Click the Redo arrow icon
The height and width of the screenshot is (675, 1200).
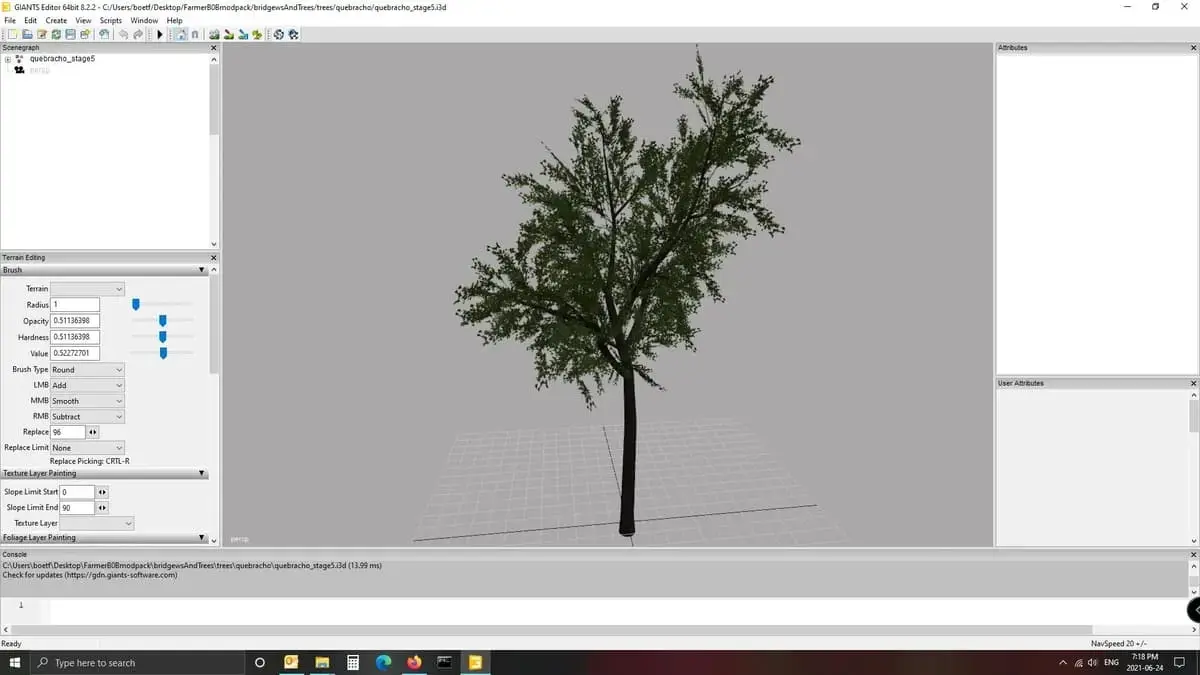(137, 34)
